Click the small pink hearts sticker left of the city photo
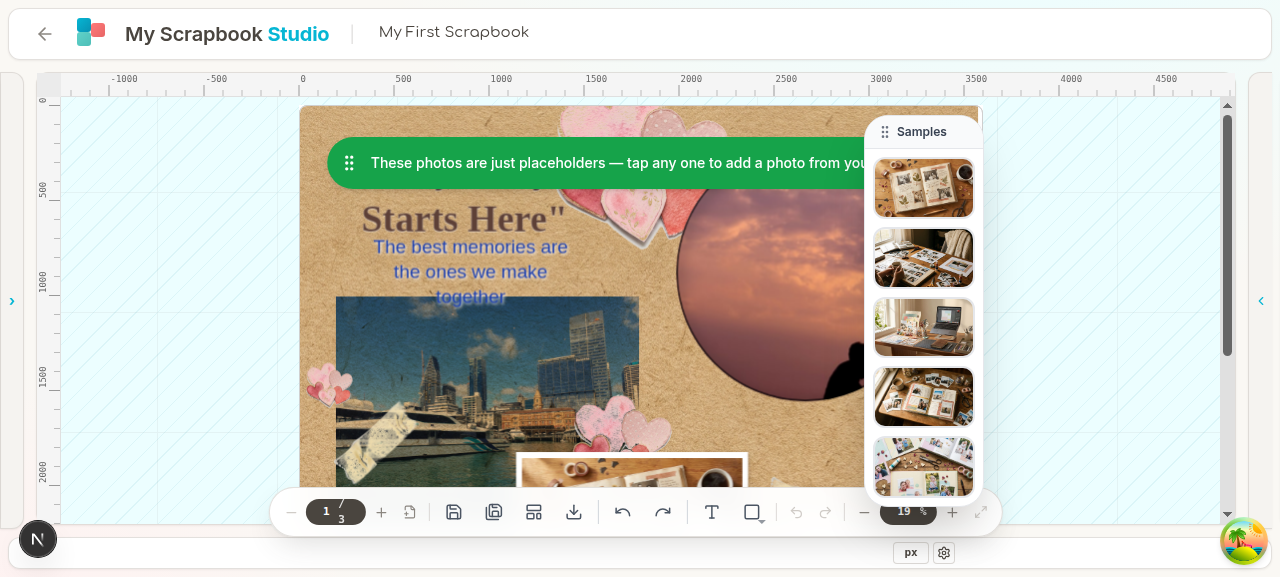 point(328,385)
